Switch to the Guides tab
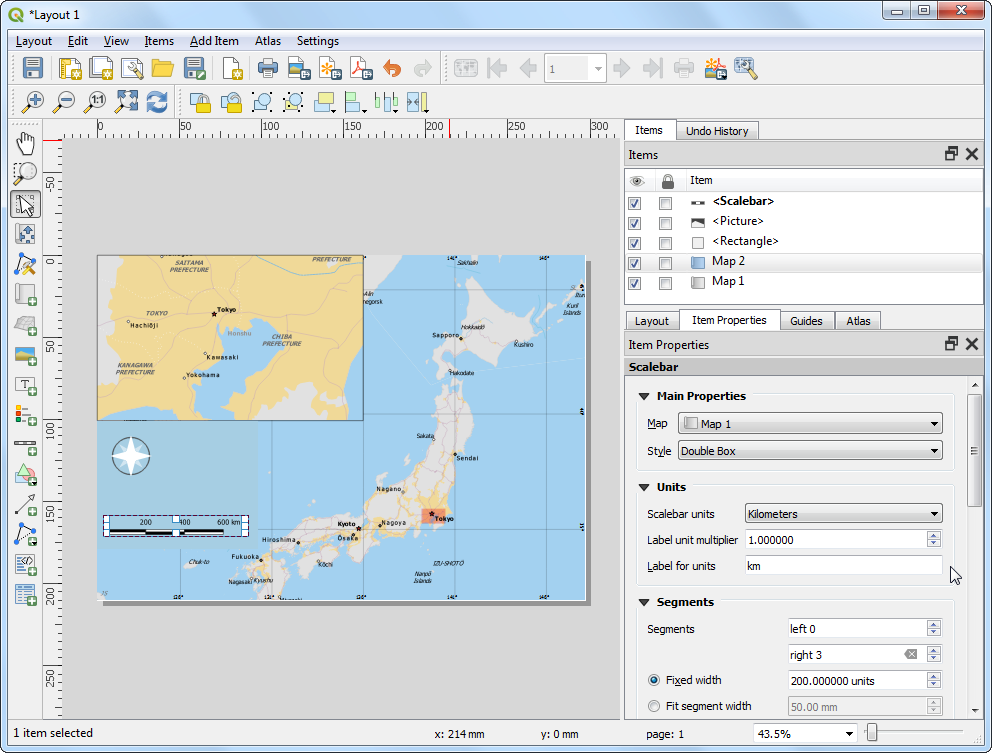The height and width of the screenshot is (753, 992). pos(806,321)
